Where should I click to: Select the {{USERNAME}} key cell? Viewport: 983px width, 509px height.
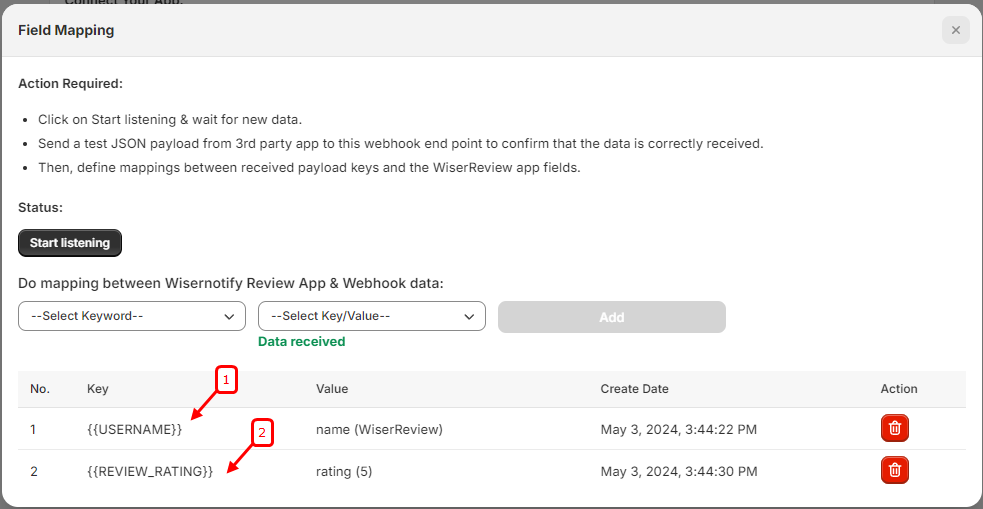(135, 430)
